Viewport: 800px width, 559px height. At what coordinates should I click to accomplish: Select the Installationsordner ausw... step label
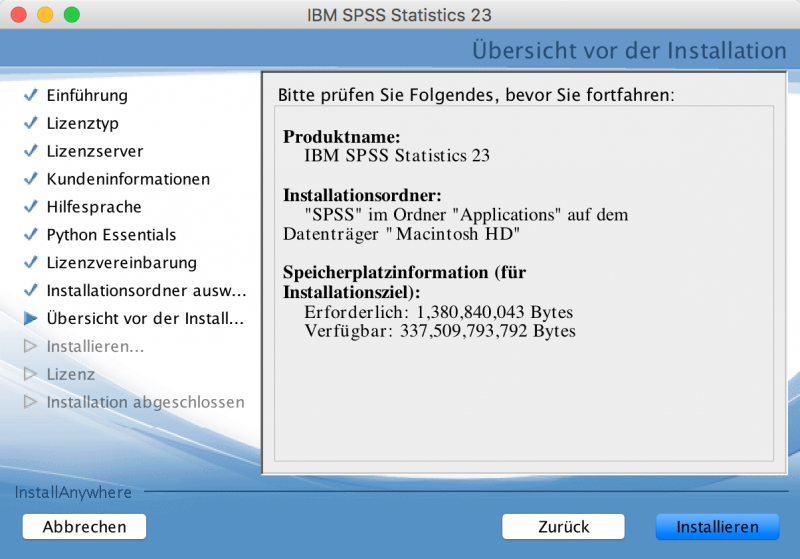point(146,291)
